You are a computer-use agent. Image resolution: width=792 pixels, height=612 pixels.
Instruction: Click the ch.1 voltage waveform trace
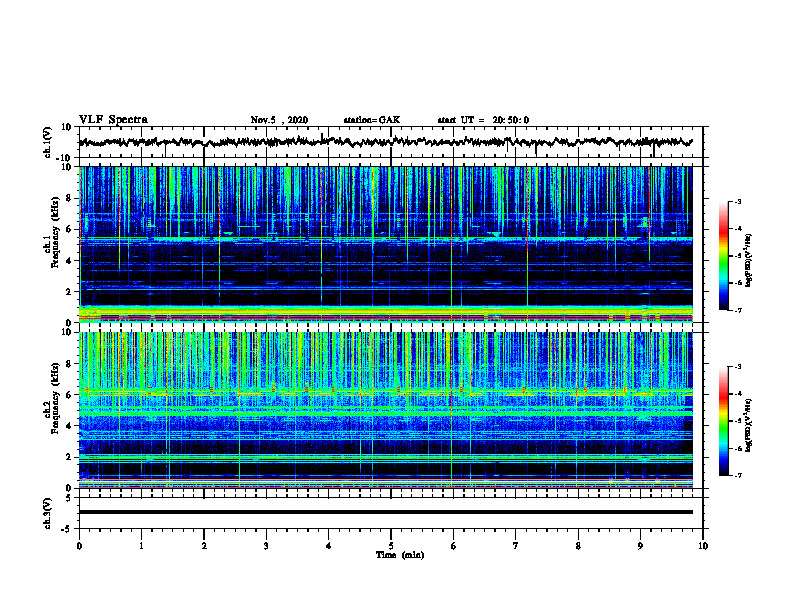click(x=386, y=142)
